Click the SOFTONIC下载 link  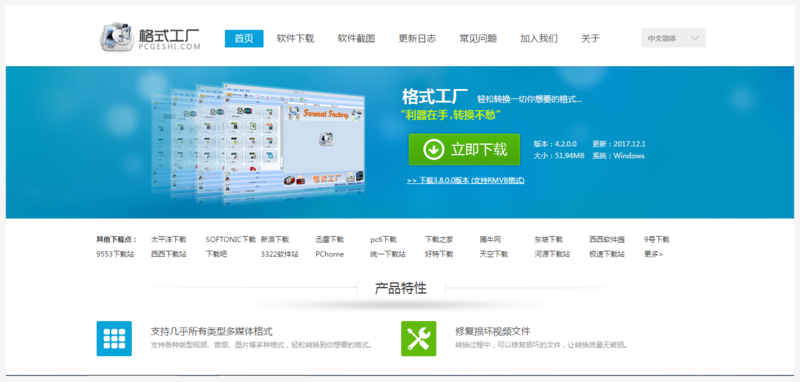[x=231, y=239]
